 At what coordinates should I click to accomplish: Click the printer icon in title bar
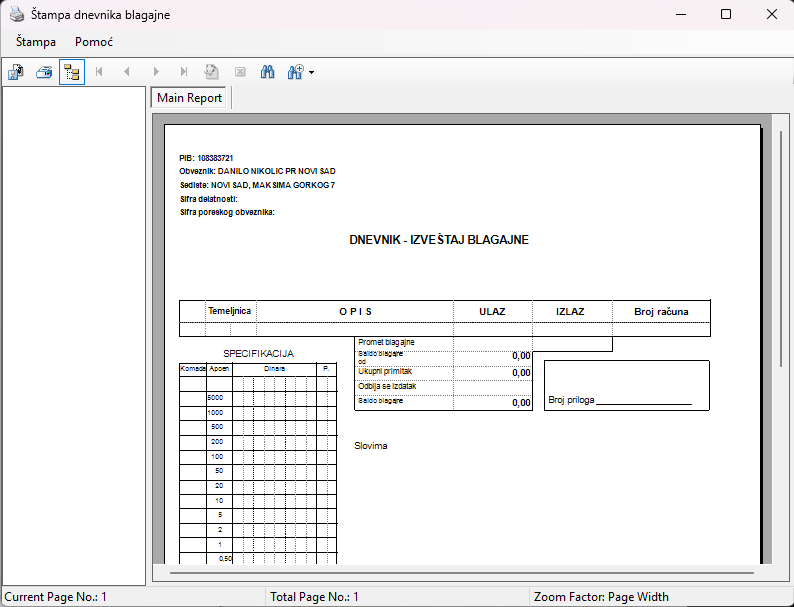[17, 14]
